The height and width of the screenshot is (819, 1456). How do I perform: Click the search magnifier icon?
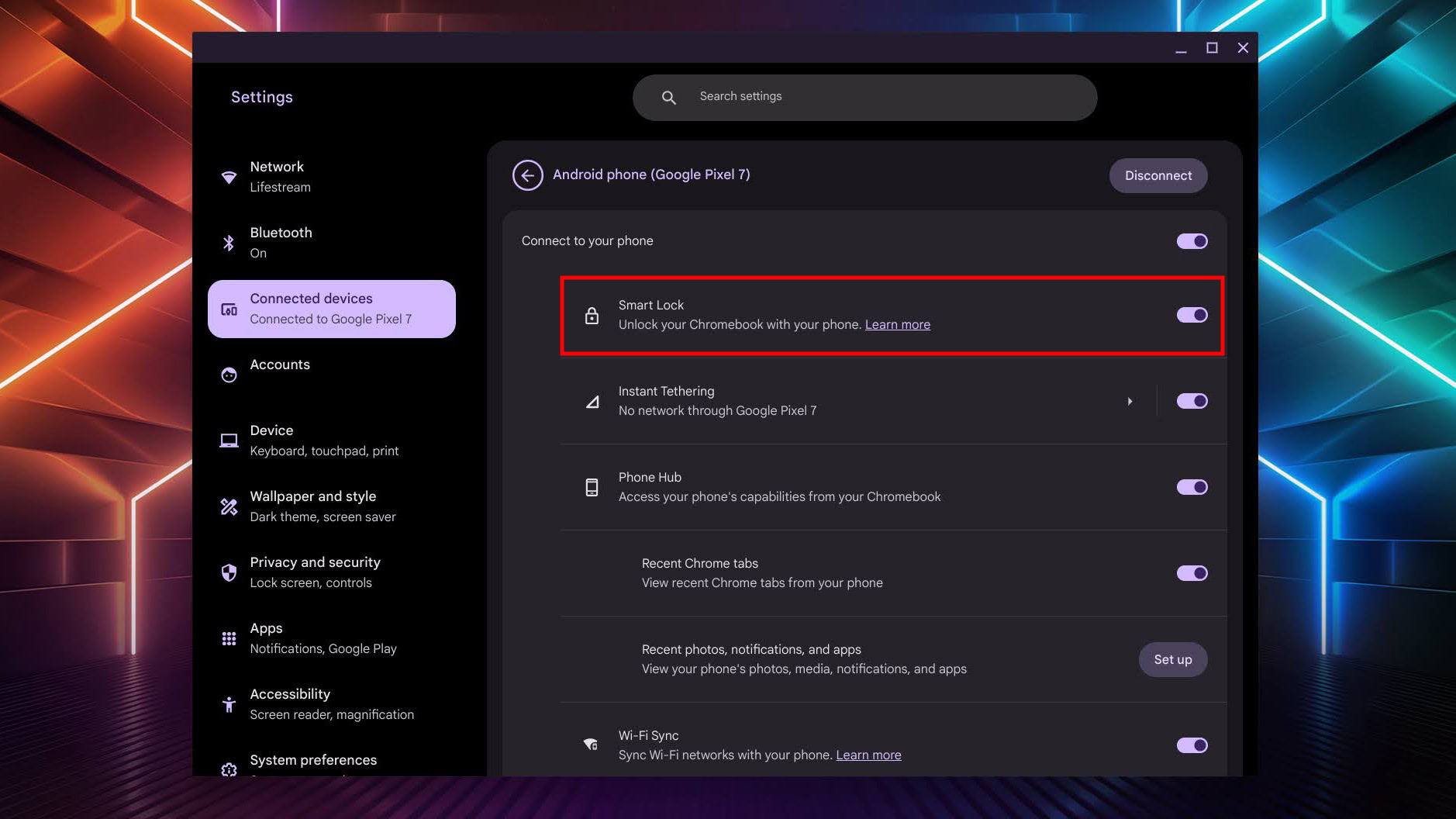pos(668,98)
